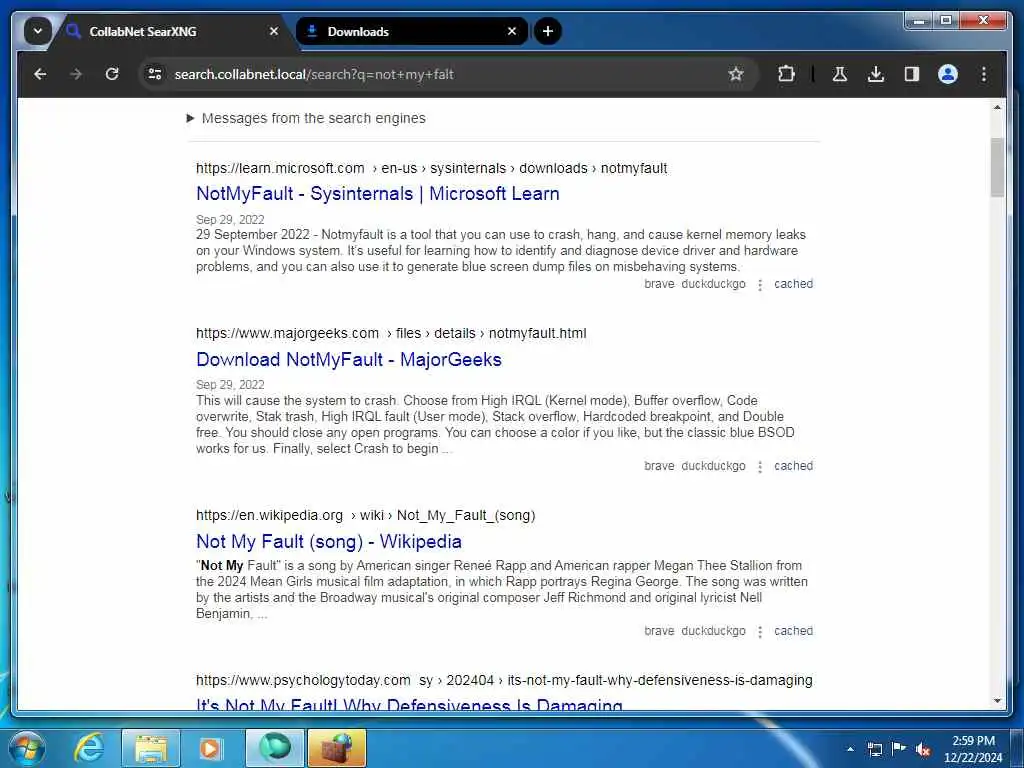Open options dots for Wikipedia result
Screen dimensions: 1024x768
(760, 632)
